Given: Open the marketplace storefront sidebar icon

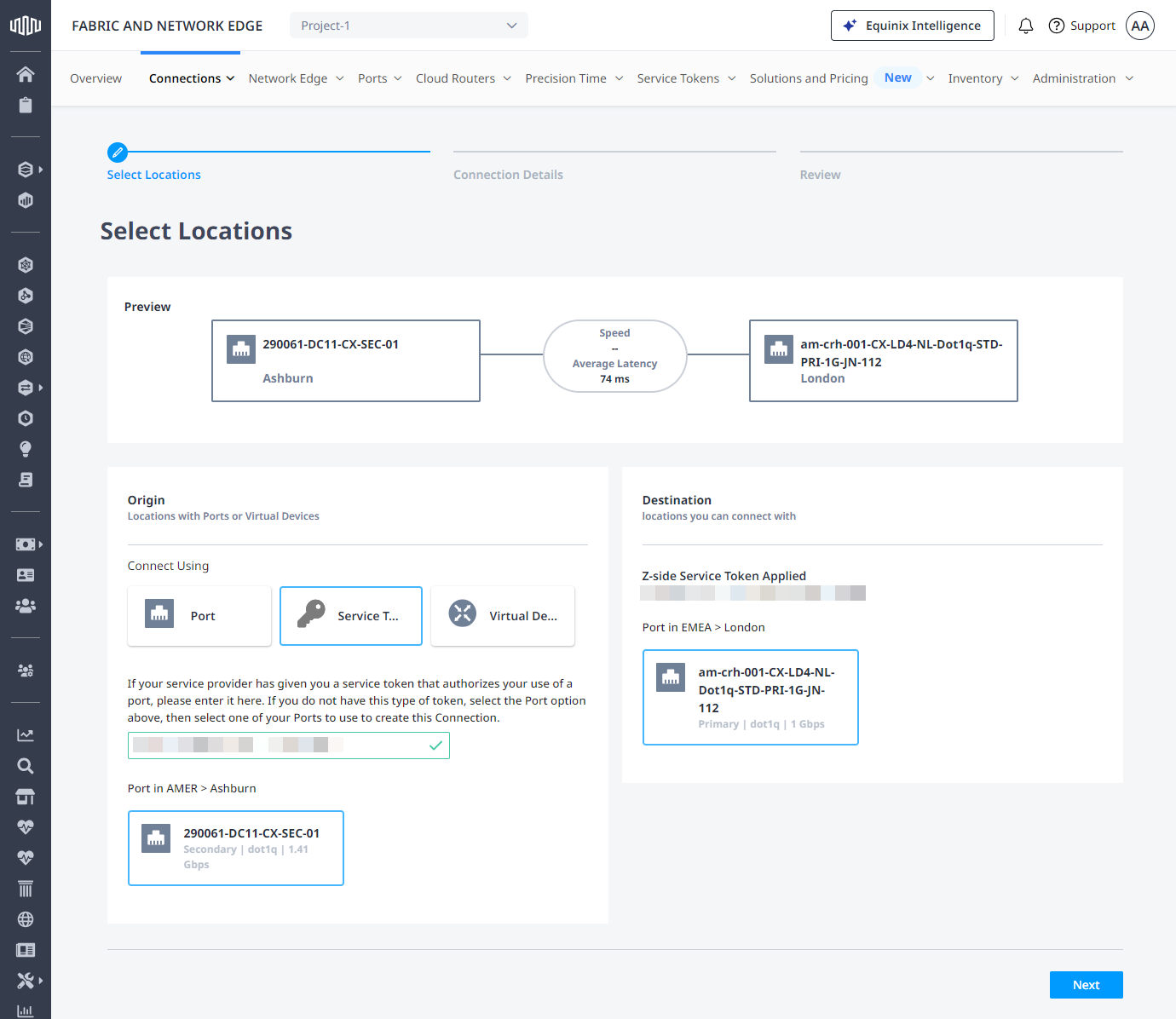Looking at the screenshot, I should [x=26, y=797].
